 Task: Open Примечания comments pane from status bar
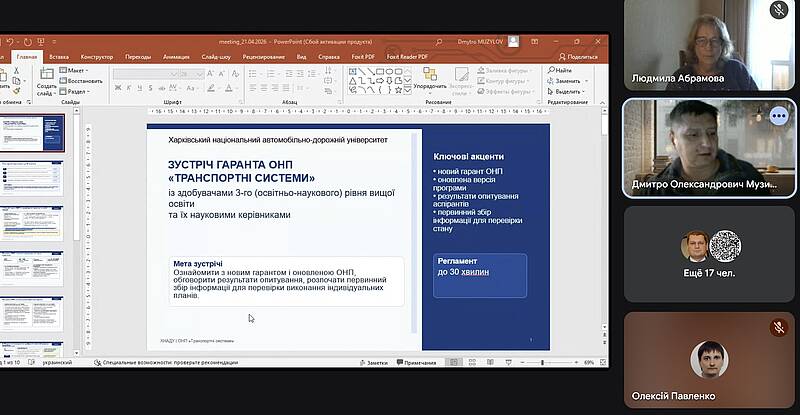[x=418, y=362]
